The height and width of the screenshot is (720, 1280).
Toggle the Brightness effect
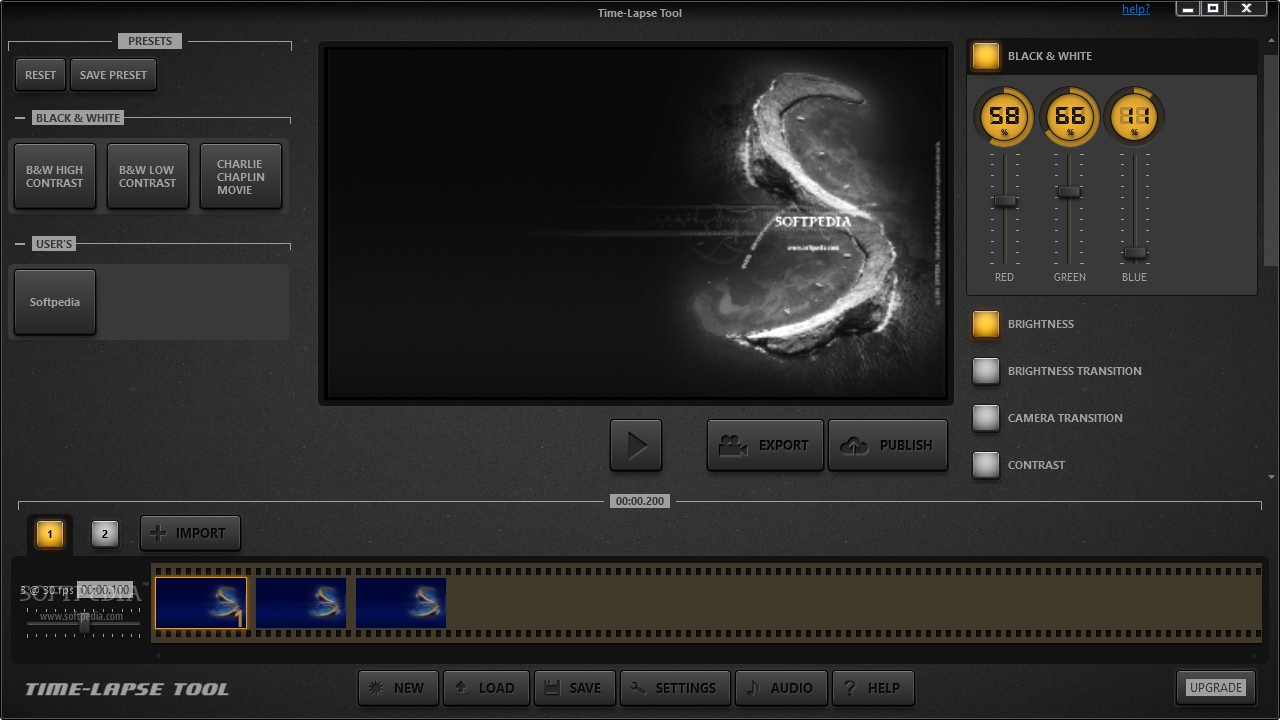[985, 324]
